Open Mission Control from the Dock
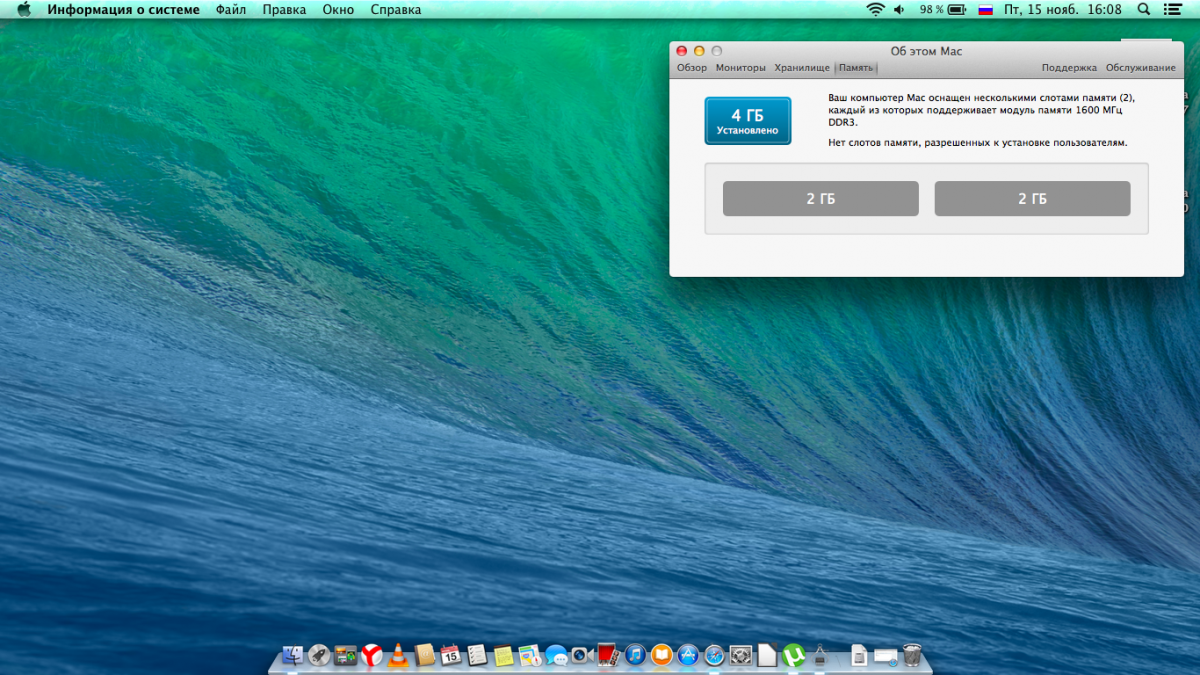 345,655
